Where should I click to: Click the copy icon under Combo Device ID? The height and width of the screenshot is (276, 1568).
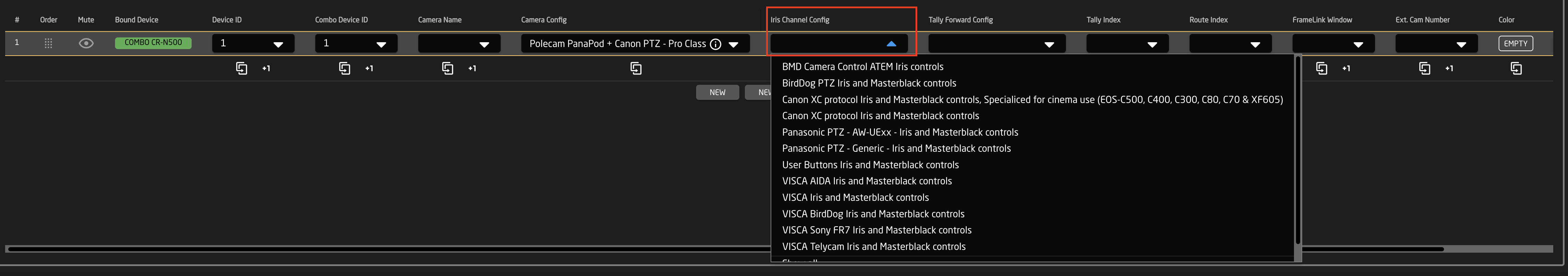(x=344, y=68)
